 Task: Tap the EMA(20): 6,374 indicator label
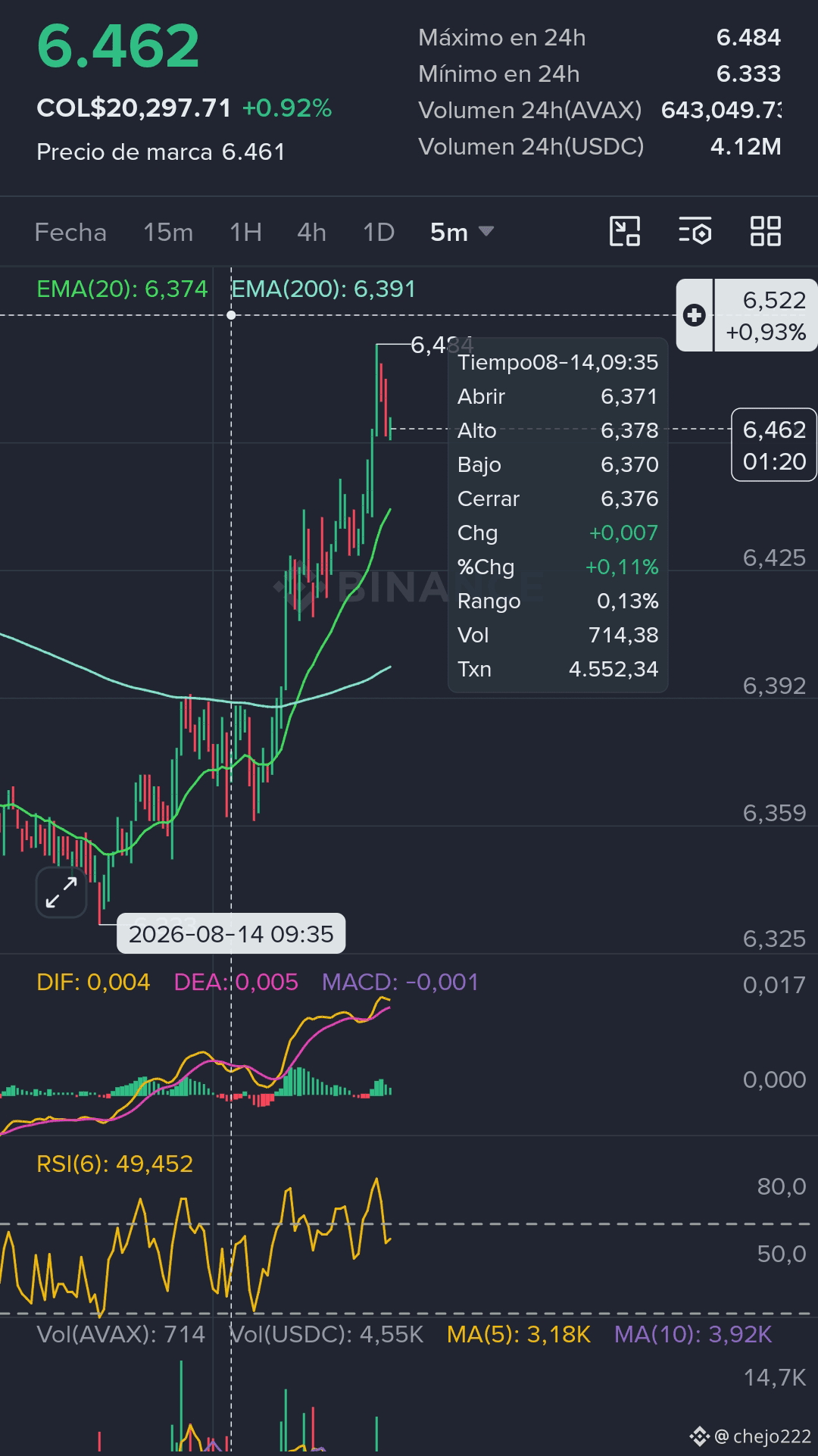click(122, 289)
